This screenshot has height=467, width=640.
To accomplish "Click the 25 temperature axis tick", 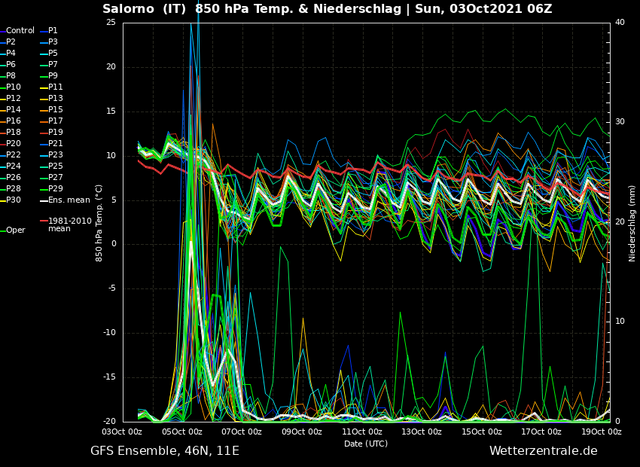I will [111, 22].
